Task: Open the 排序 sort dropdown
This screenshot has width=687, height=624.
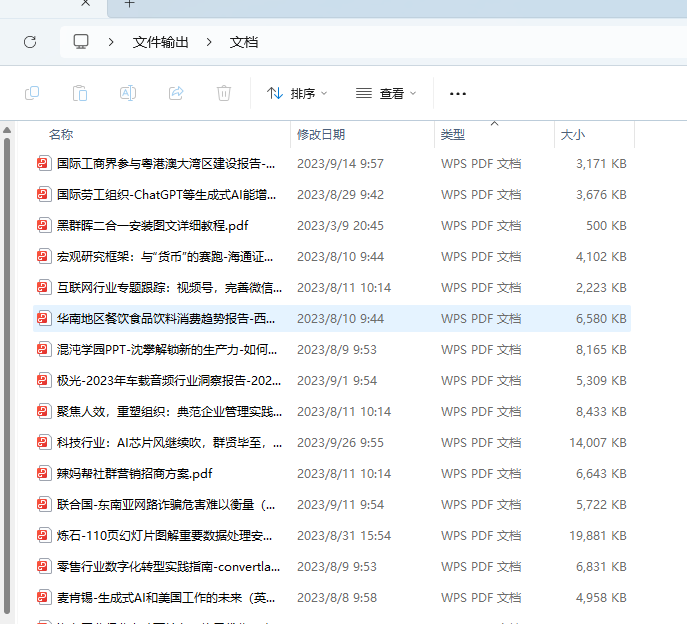Action: (x=297, y=93)
